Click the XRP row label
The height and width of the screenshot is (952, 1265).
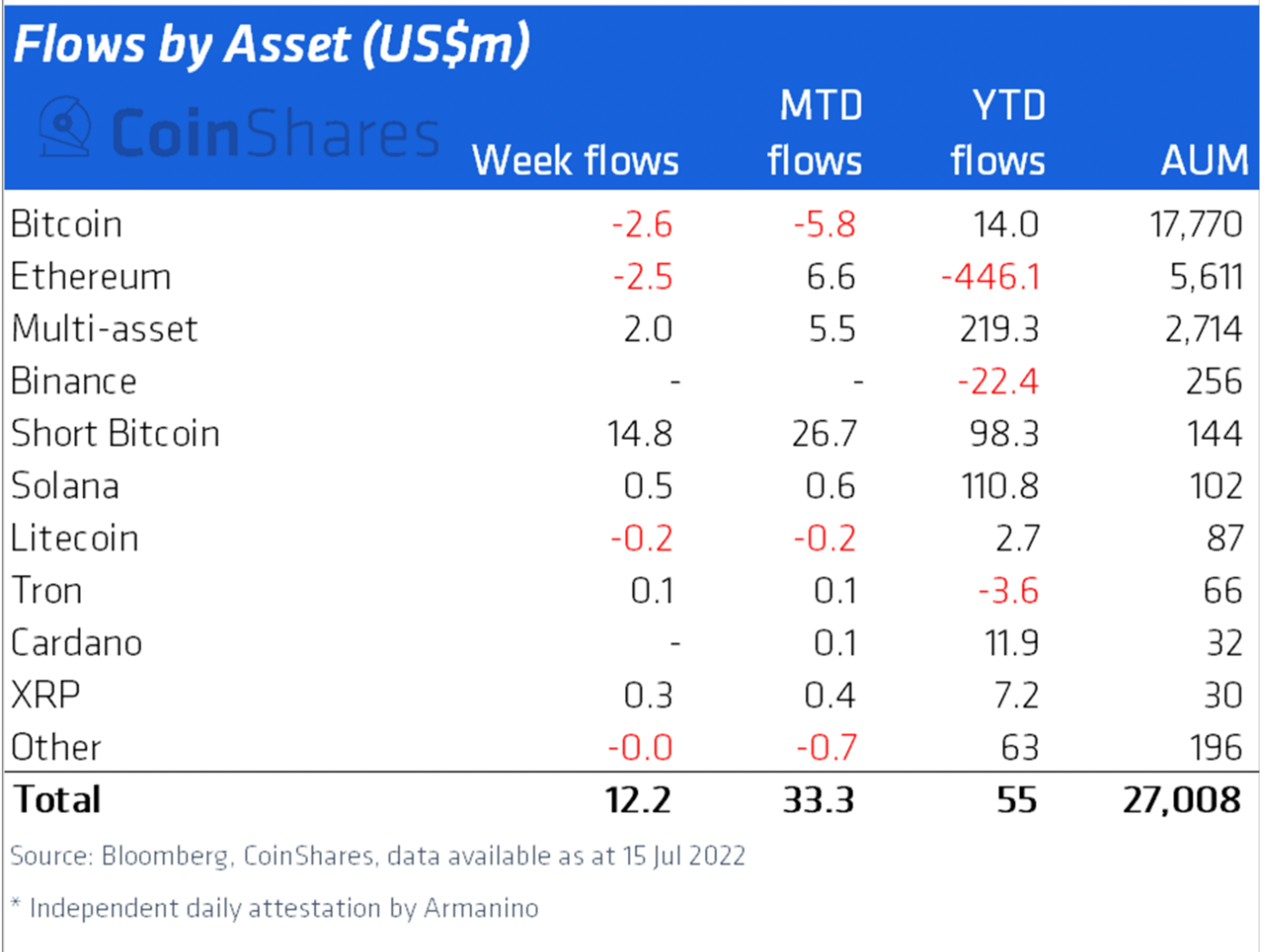tap(45, 696)
